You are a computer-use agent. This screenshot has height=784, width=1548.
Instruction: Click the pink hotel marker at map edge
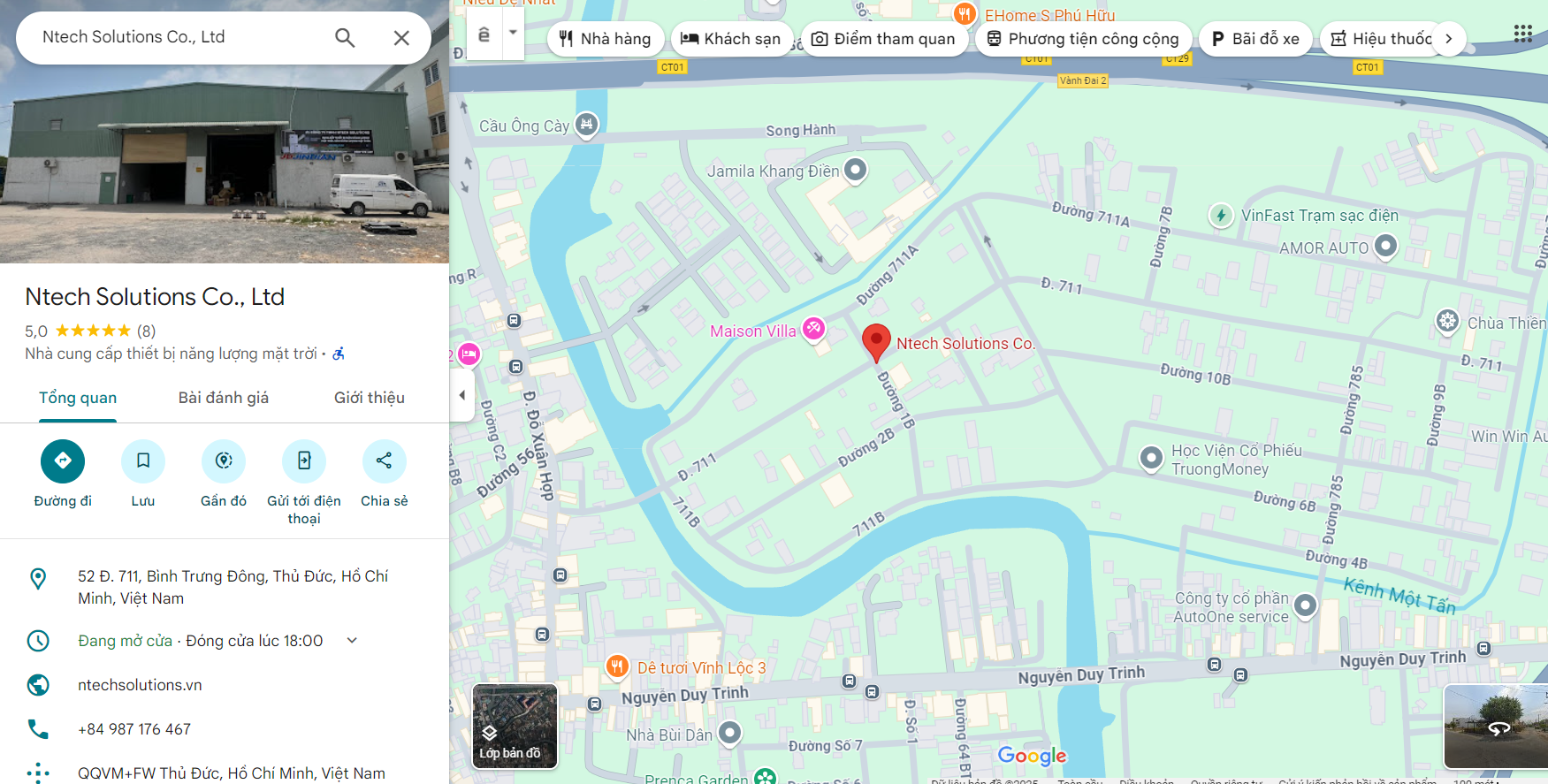tap(469, 355)
